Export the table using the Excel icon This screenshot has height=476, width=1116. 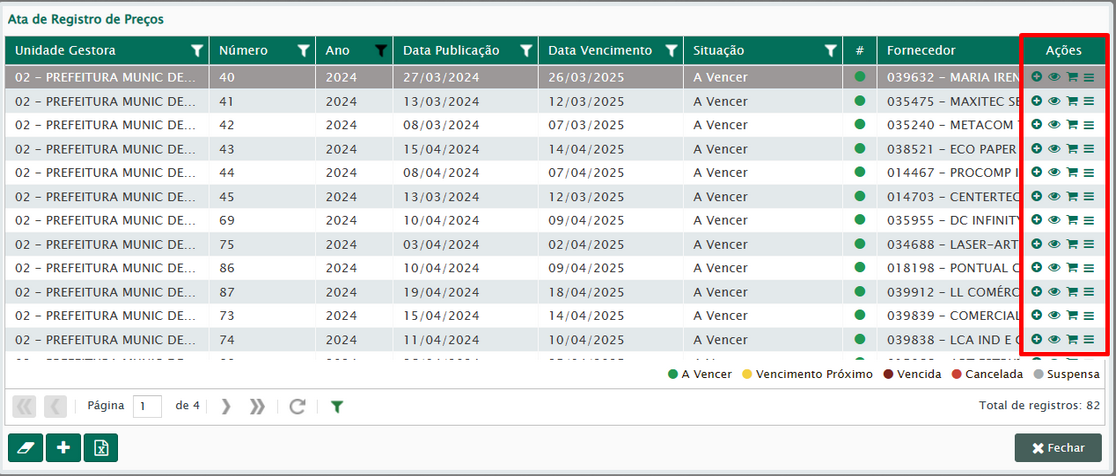(x=101, y=448)
